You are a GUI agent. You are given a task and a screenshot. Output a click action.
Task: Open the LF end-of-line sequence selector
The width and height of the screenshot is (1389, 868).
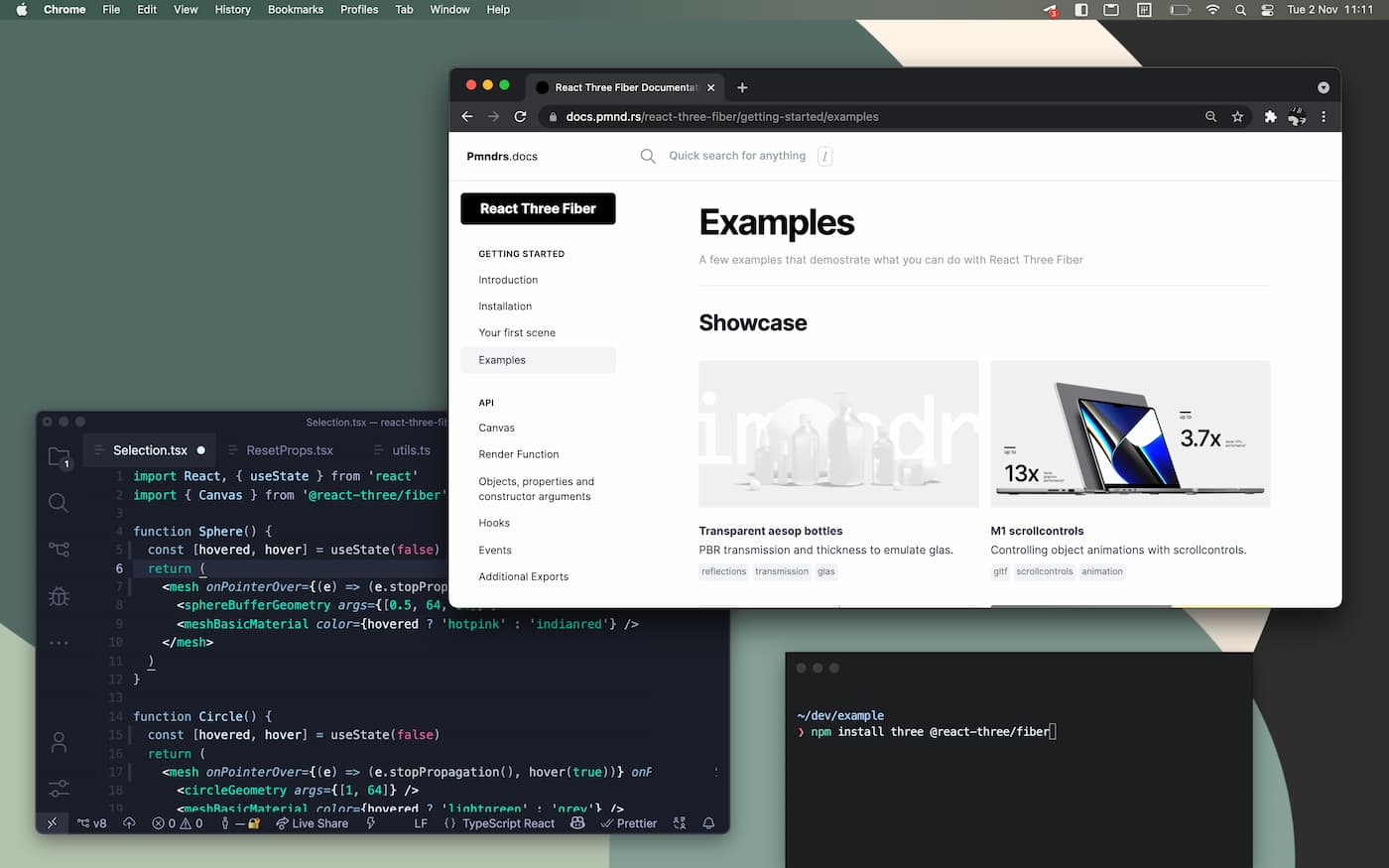click(x=421, y=823)
